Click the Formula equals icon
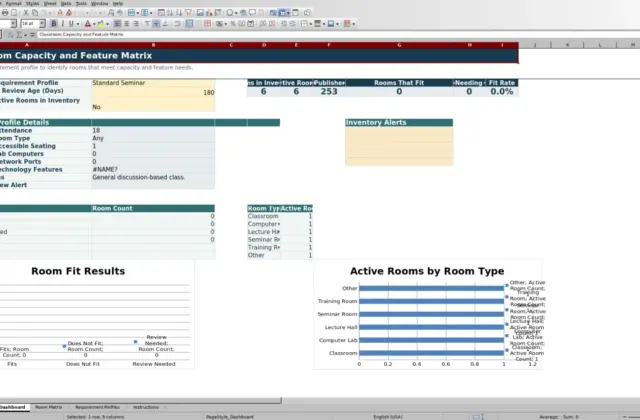 pyautogui.click(x=32, y=35)
